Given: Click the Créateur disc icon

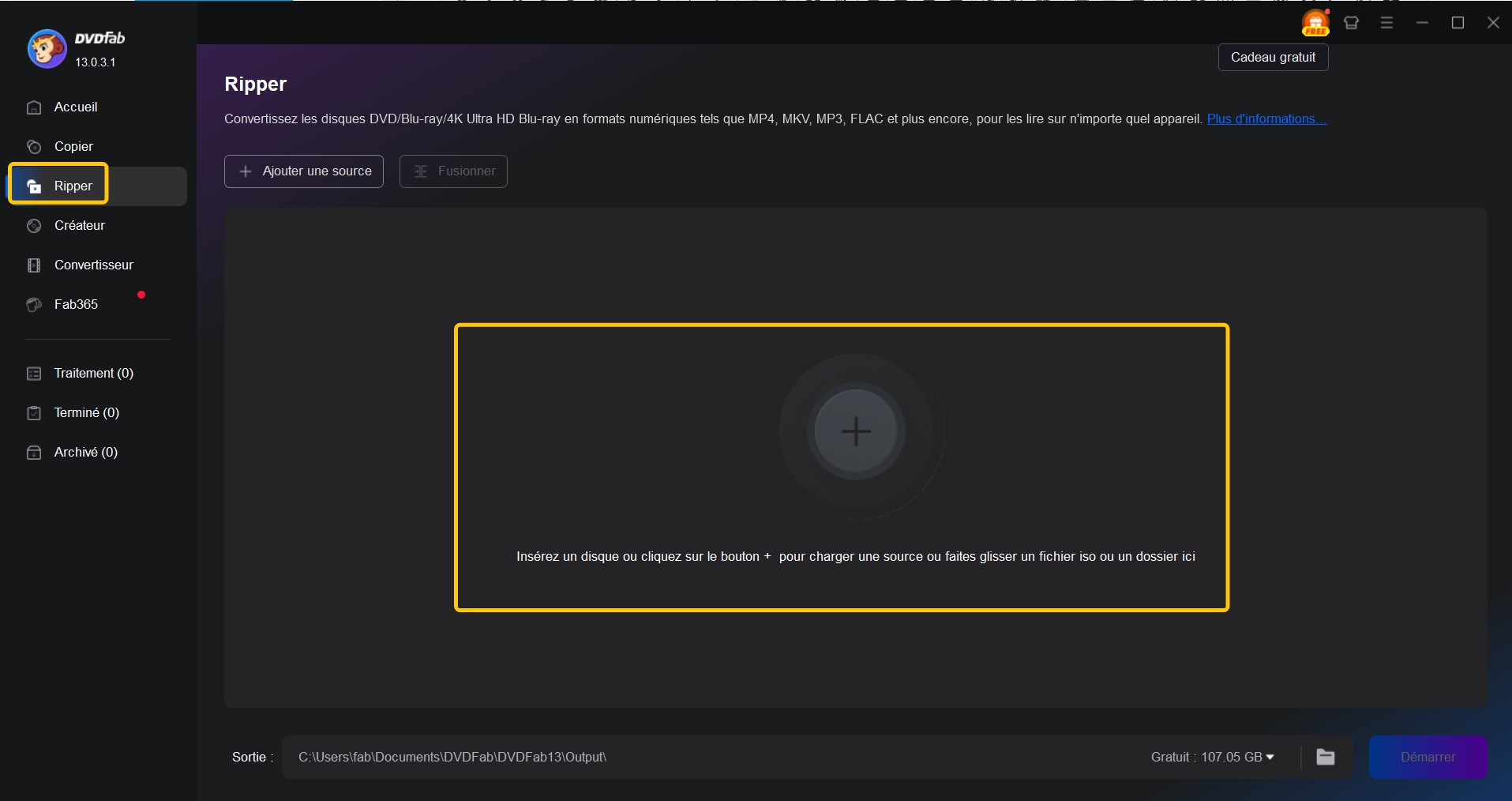Looking at the screenshot, I should coord(34,226).
